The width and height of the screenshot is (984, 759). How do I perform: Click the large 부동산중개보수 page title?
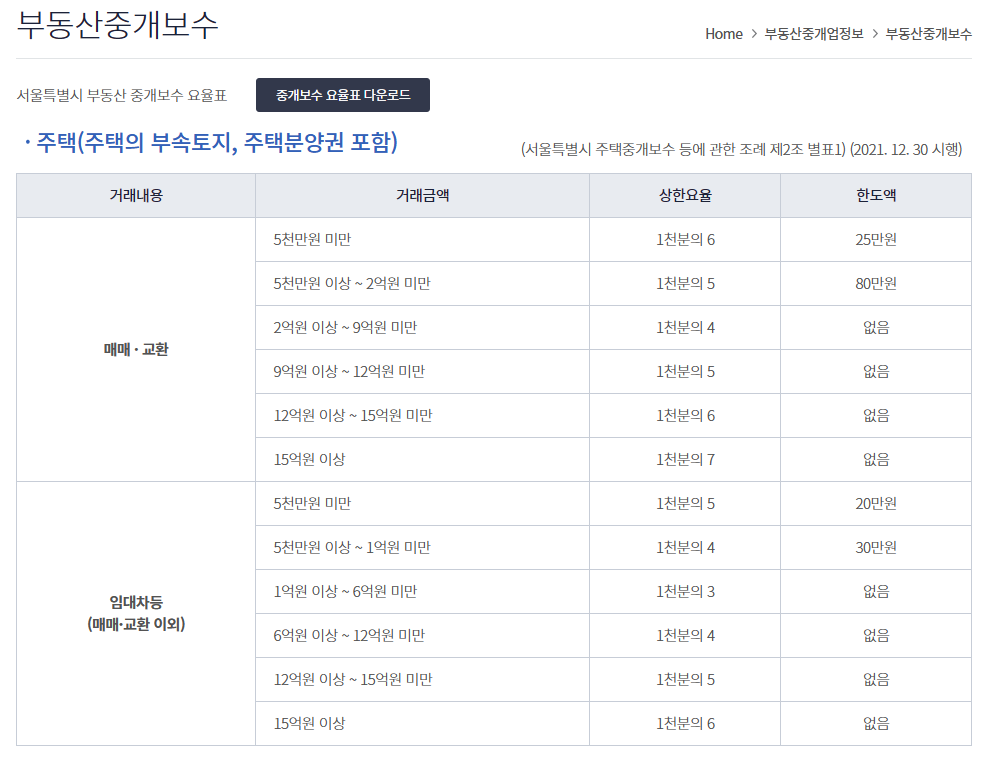(x=117, y=24)
